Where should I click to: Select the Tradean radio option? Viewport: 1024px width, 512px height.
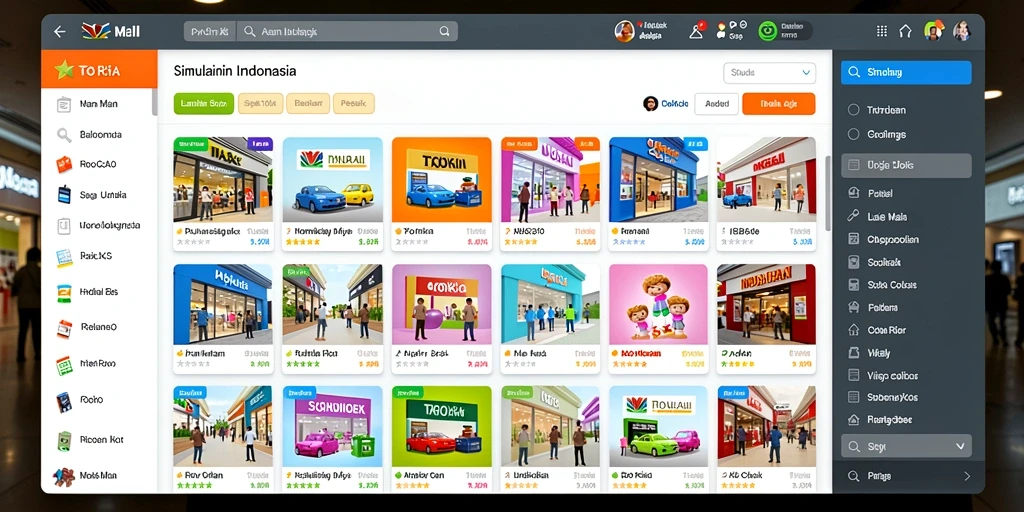[x=853, y=110]
